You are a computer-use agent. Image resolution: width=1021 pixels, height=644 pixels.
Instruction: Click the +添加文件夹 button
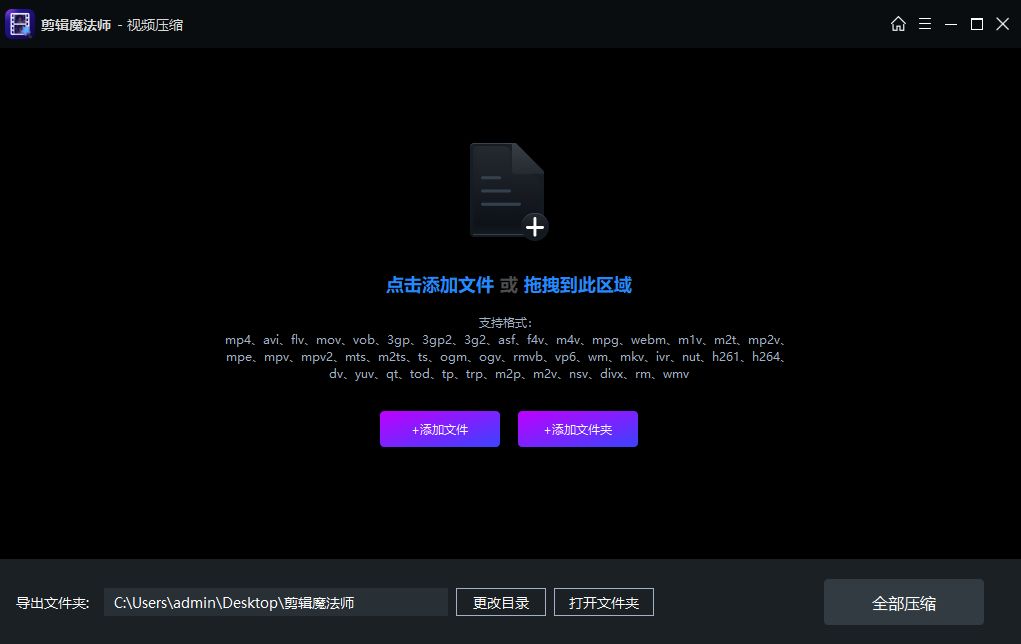tap(578, 429)
